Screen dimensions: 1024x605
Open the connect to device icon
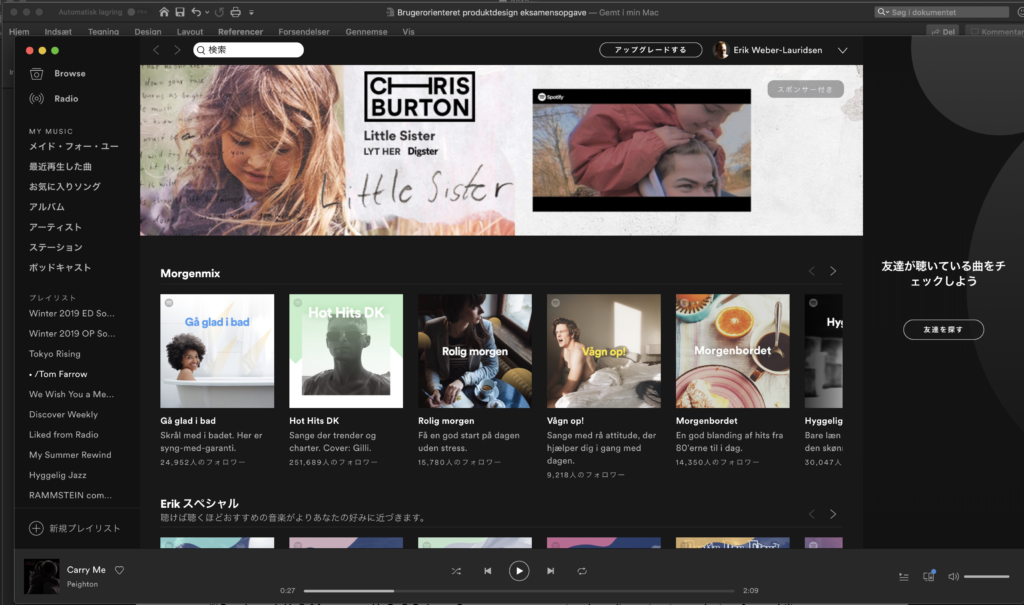[x=929, y=576]
